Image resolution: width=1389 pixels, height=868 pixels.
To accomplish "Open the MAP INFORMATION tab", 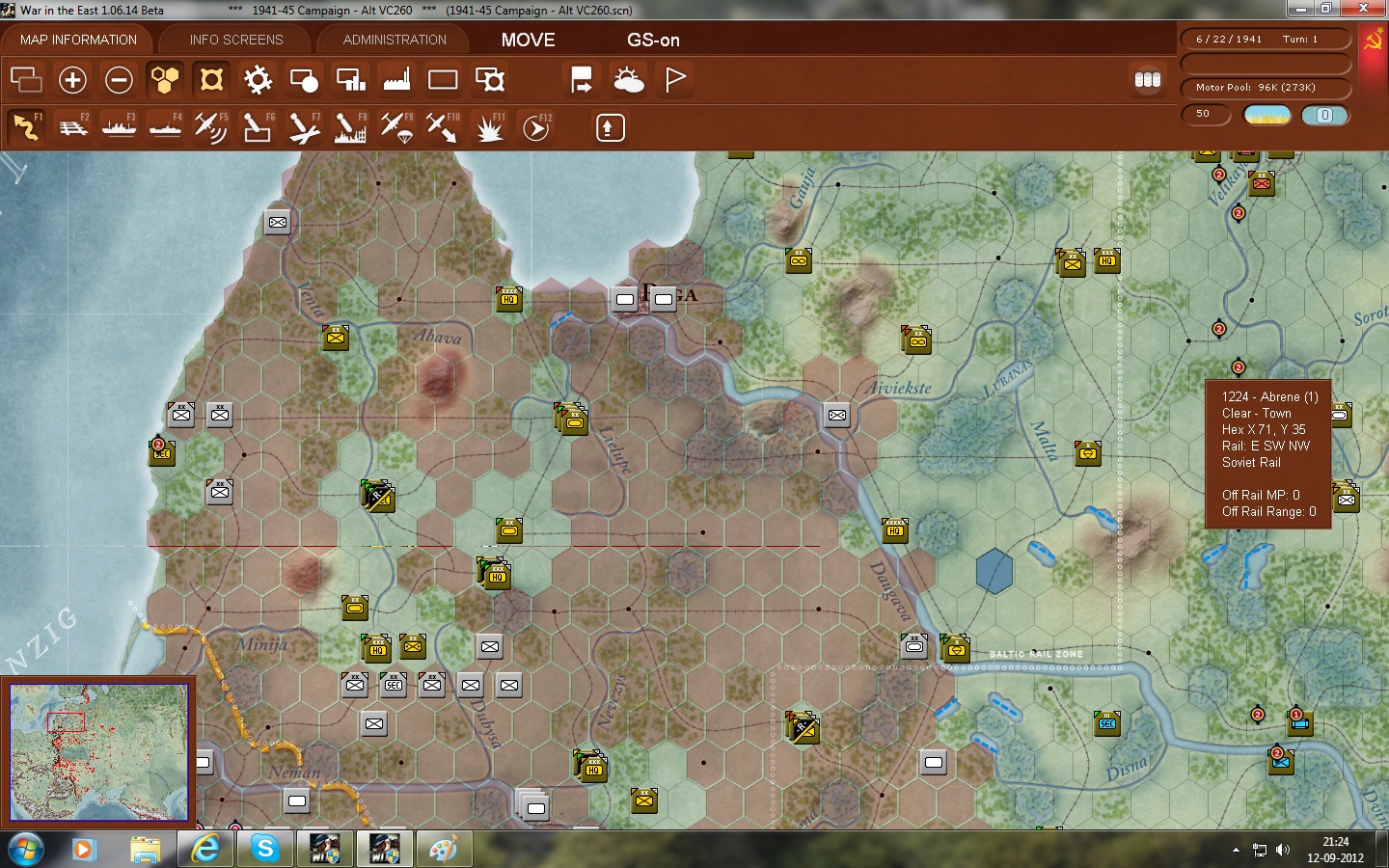I will pos(78,40).
